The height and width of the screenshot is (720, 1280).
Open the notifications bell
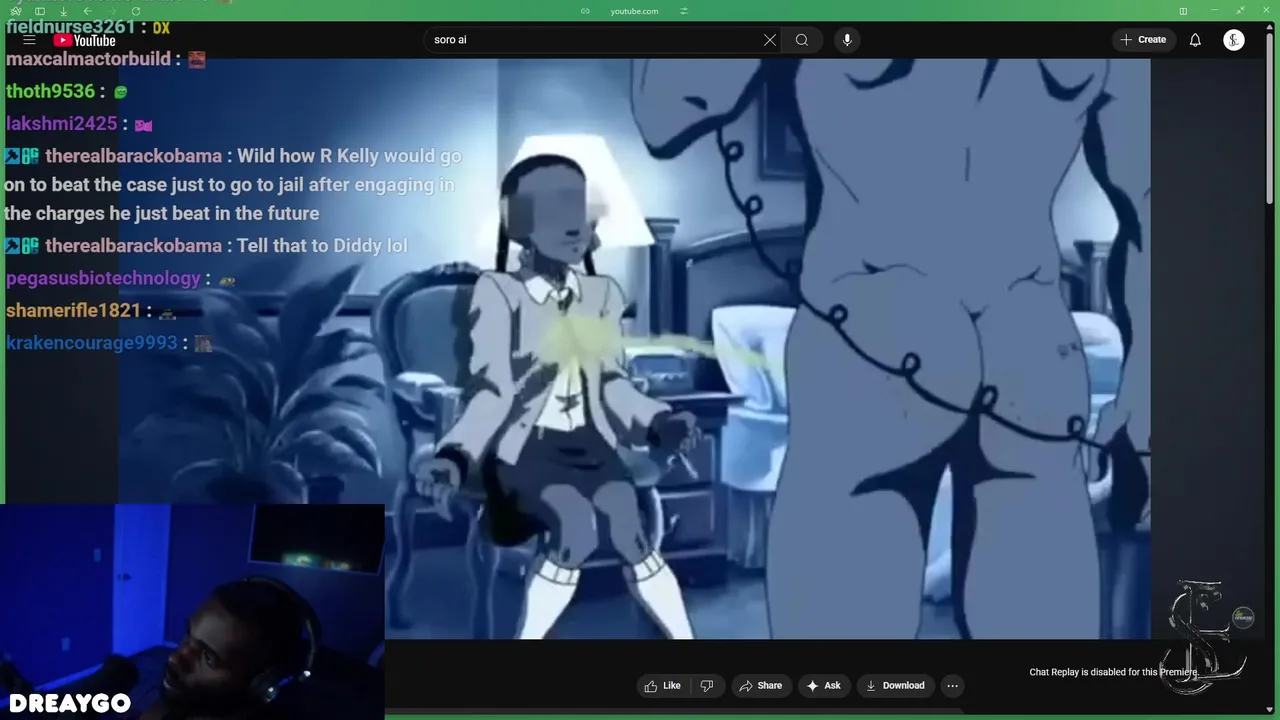click(1195, 40)
